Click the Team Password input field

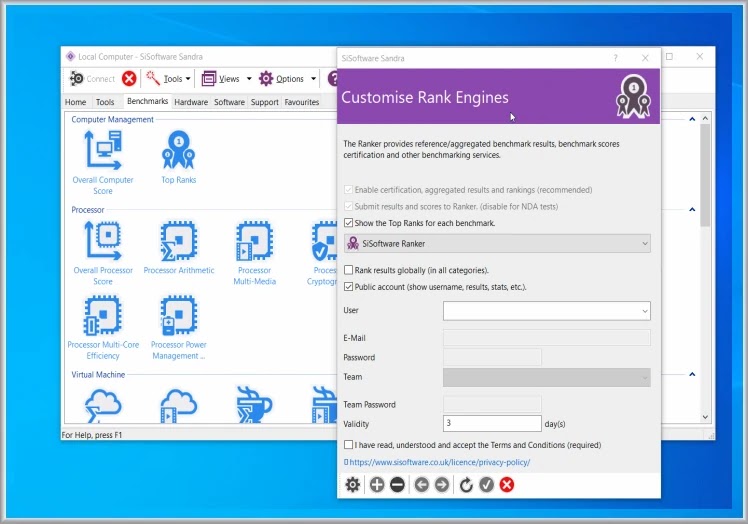(x=492, y=404)
